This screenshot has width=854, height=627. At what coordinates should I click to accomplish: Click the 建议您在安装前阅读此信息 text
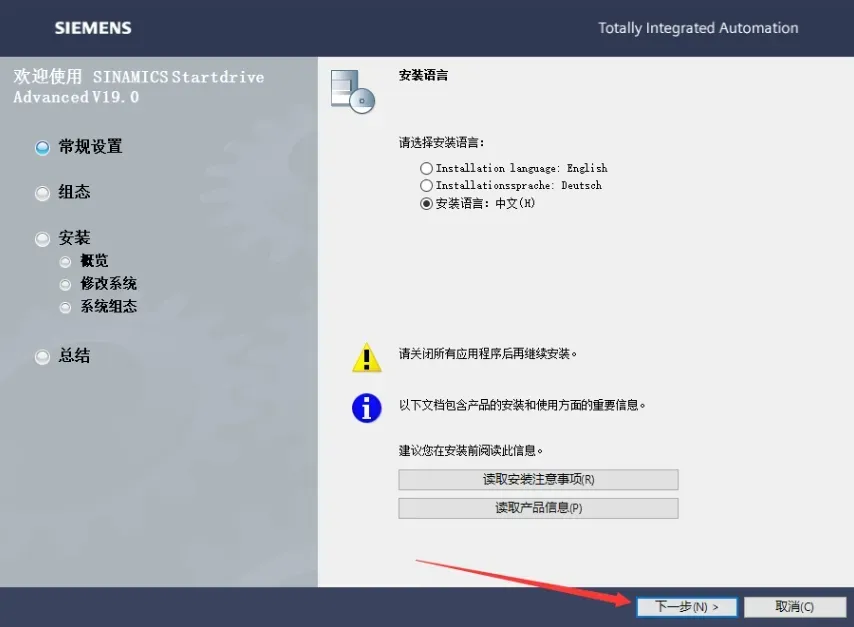[x=471, y=451]
